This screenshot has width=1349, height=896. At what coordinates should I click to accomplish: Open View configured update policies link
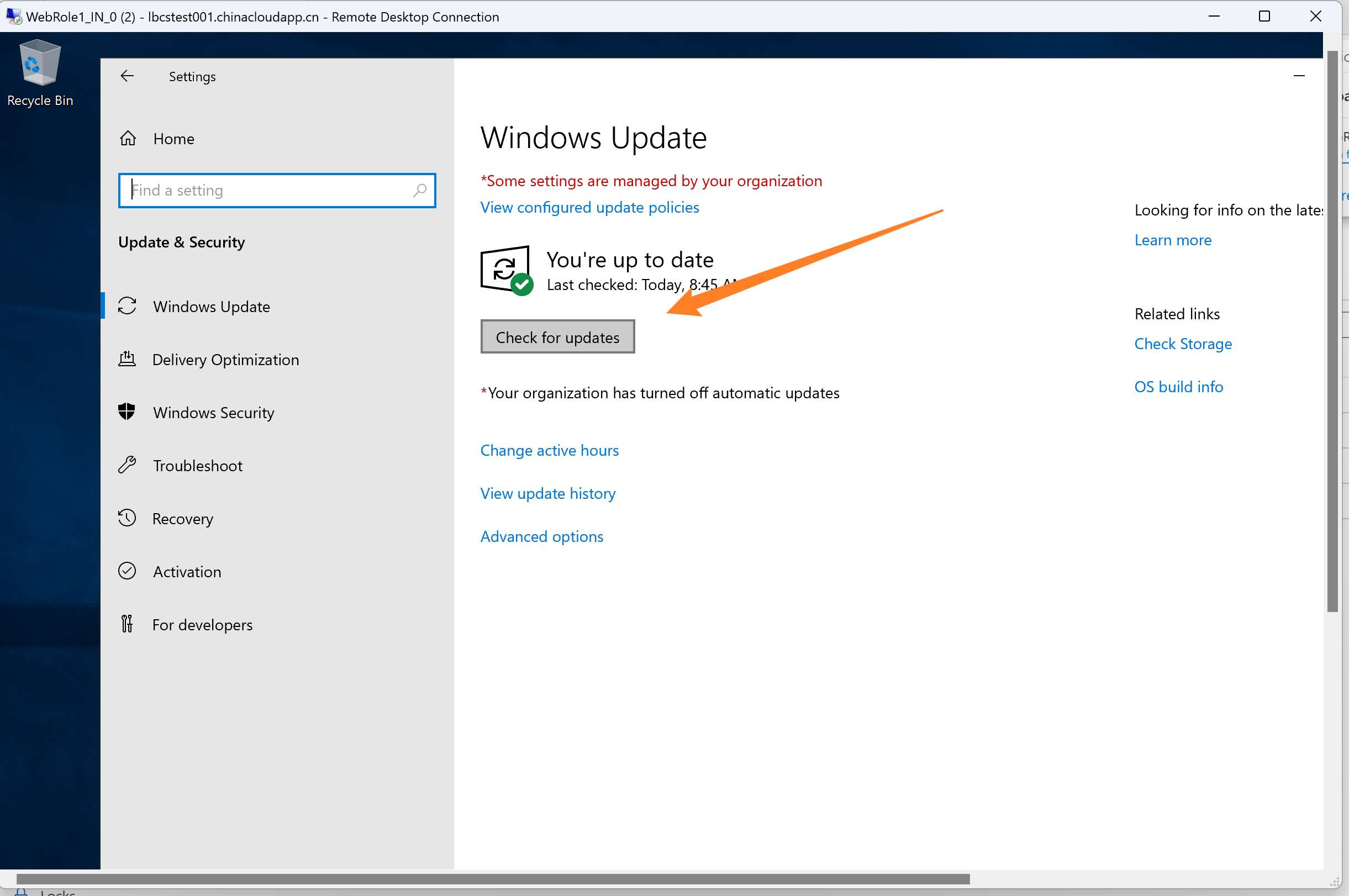tap(589, 208)
